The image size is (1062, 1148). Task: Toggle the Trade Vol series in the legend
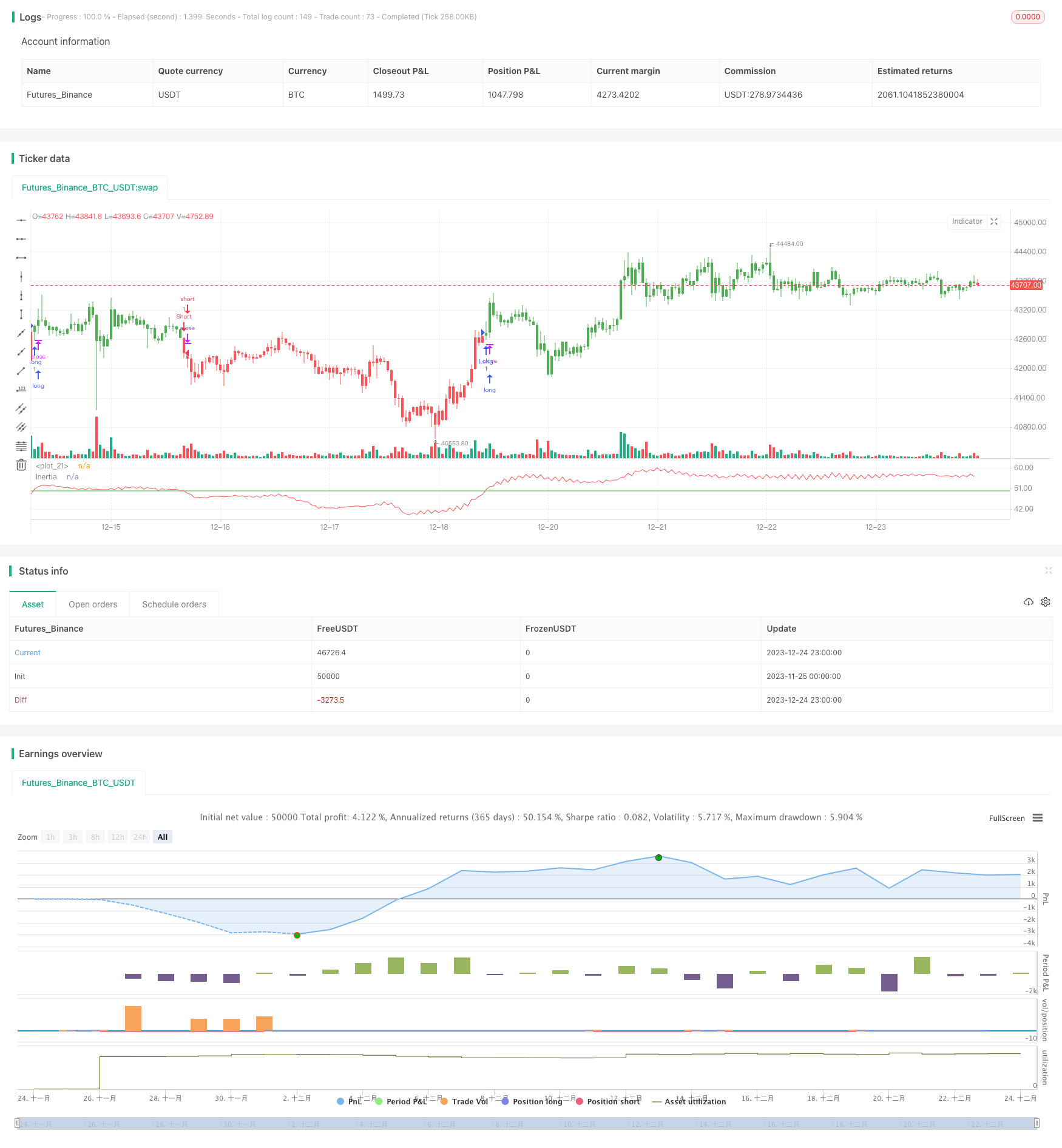pyautogui.click(x=464, y=1101)
